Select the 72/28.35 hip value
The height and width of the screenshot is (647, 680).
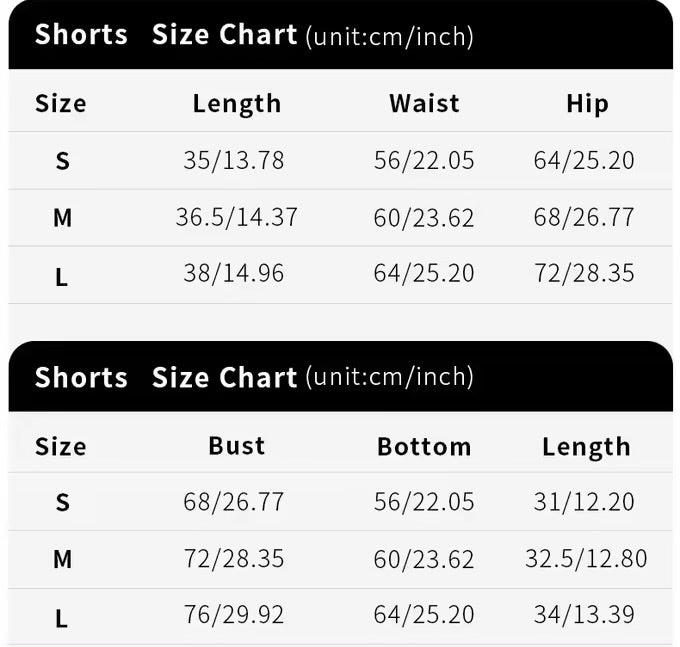click(x=584, y=273)
